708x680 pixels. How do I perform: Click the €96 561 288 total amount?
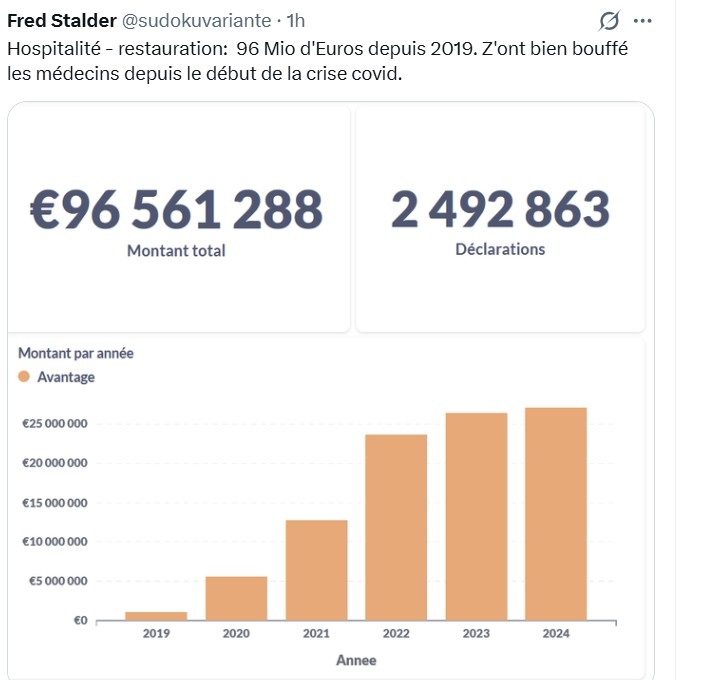coord(176,209)
